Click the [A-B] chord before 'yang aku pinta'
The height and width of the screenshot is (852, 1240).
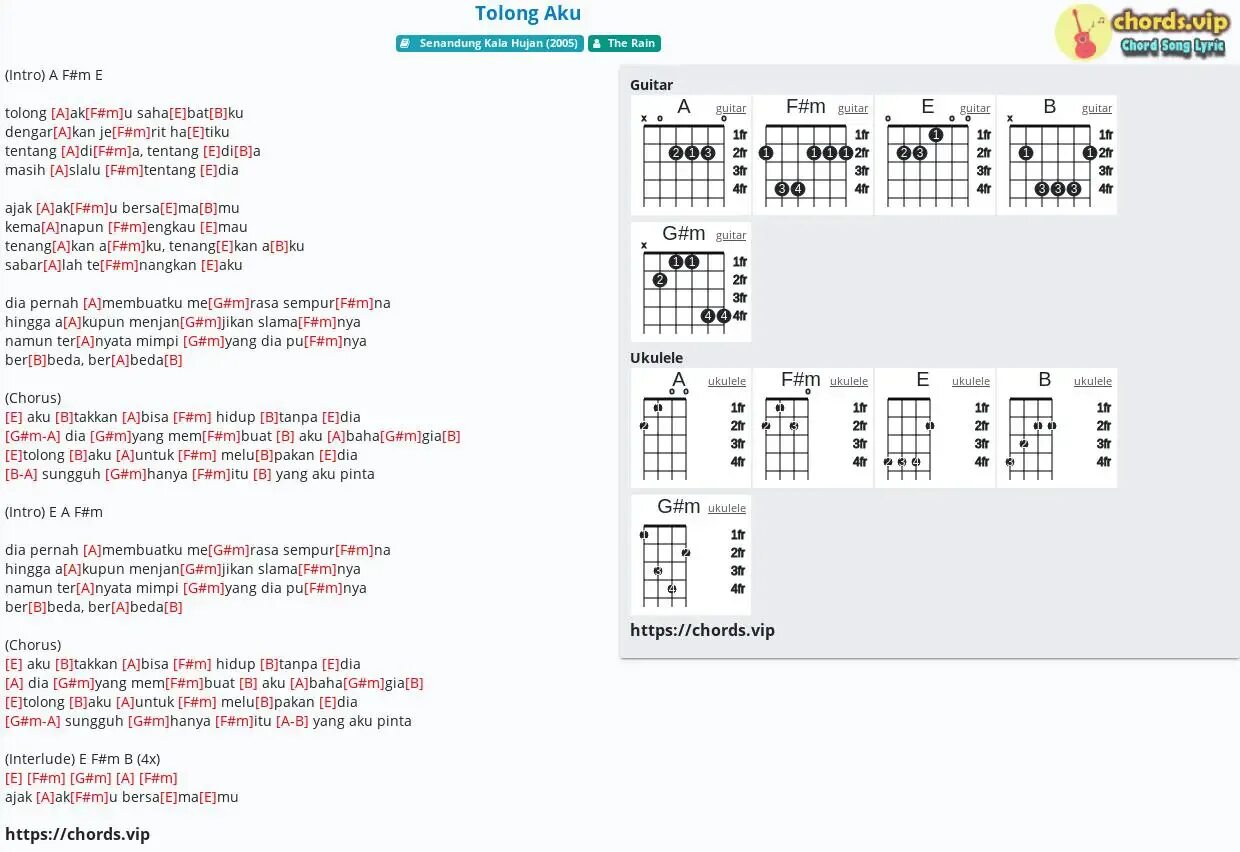point(292,721)
